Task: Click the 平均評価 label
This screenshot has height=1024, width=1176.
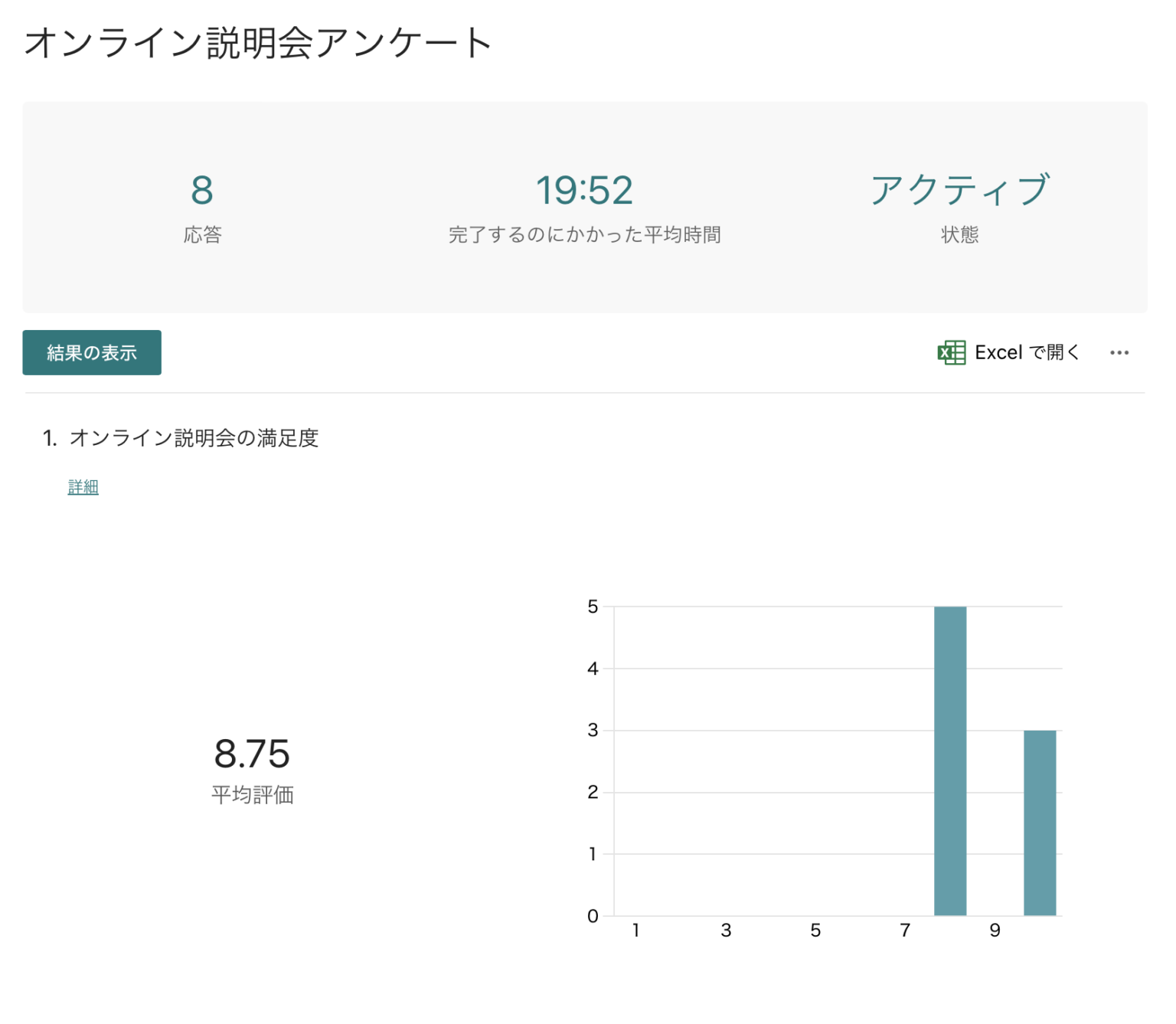Action: coord(252,795)
